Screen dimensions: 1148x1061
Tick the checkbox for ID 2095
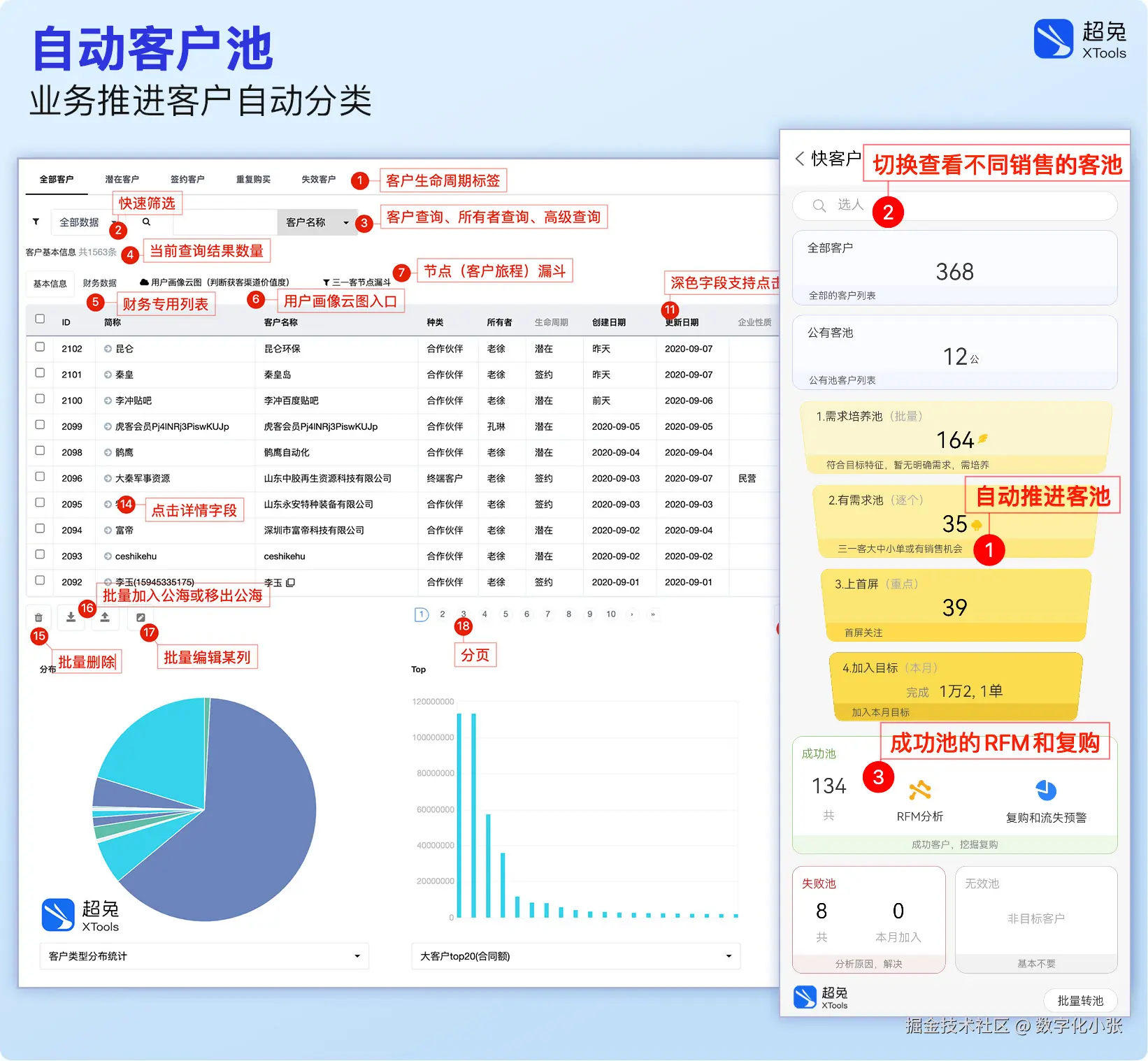tap(40, 502)
